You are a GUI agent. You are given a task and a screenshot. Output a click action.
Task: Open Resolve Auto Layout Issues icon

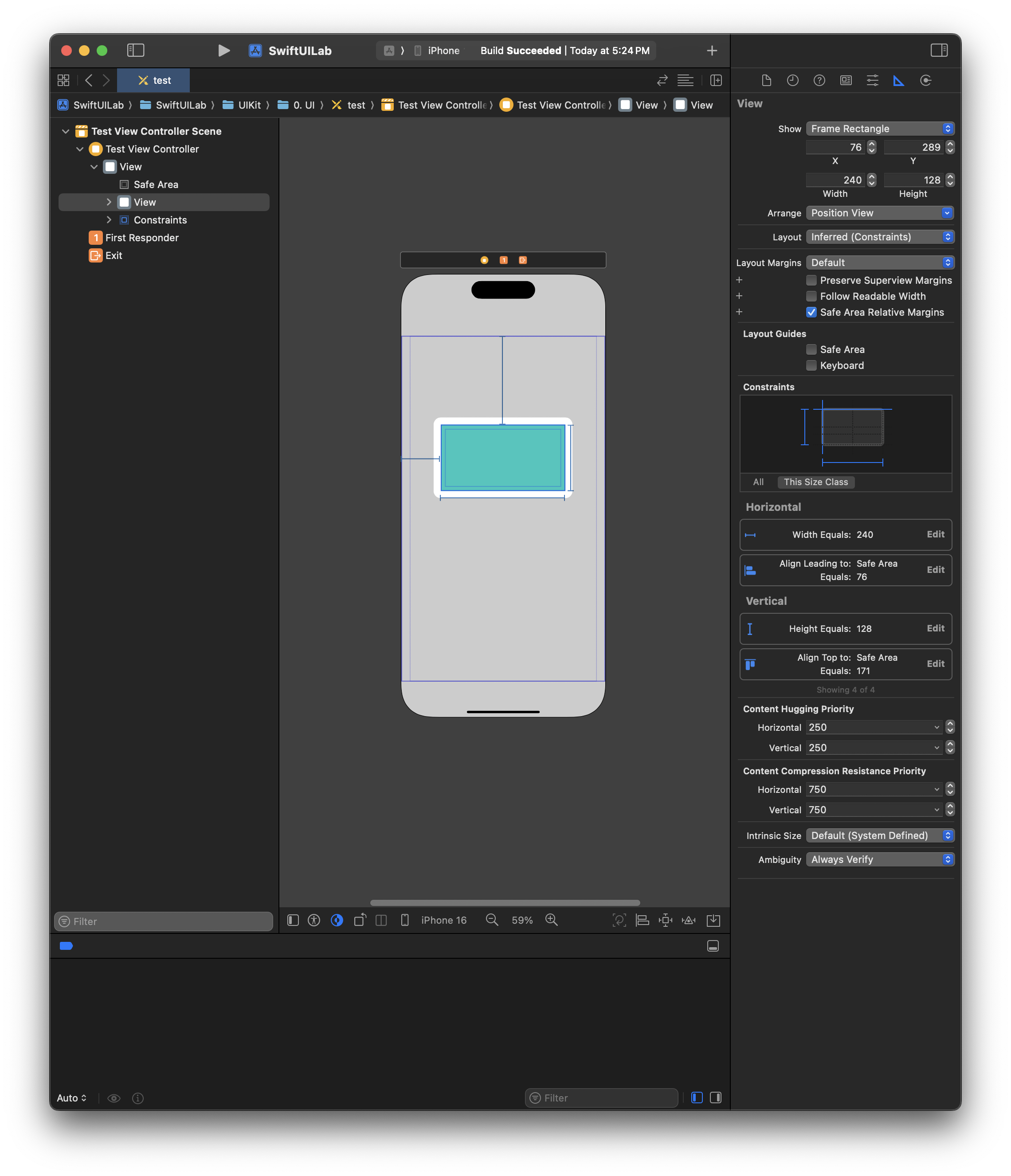click(689, 920)
